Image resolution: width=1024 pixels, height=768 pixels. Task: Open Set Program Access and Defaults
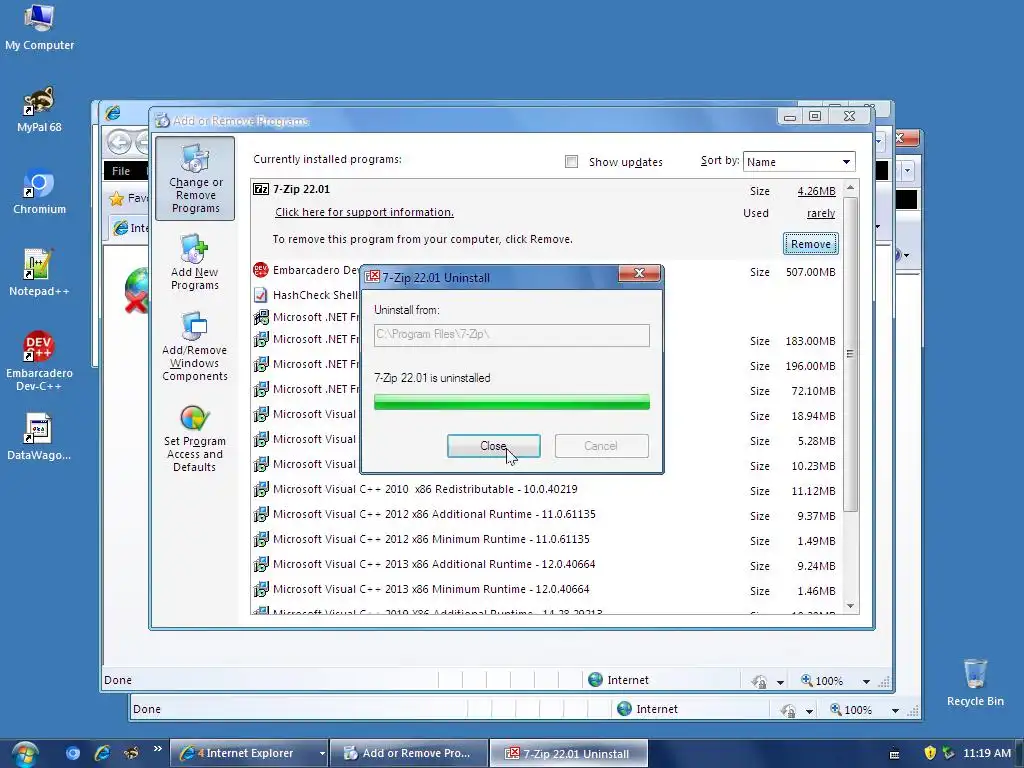195,438
